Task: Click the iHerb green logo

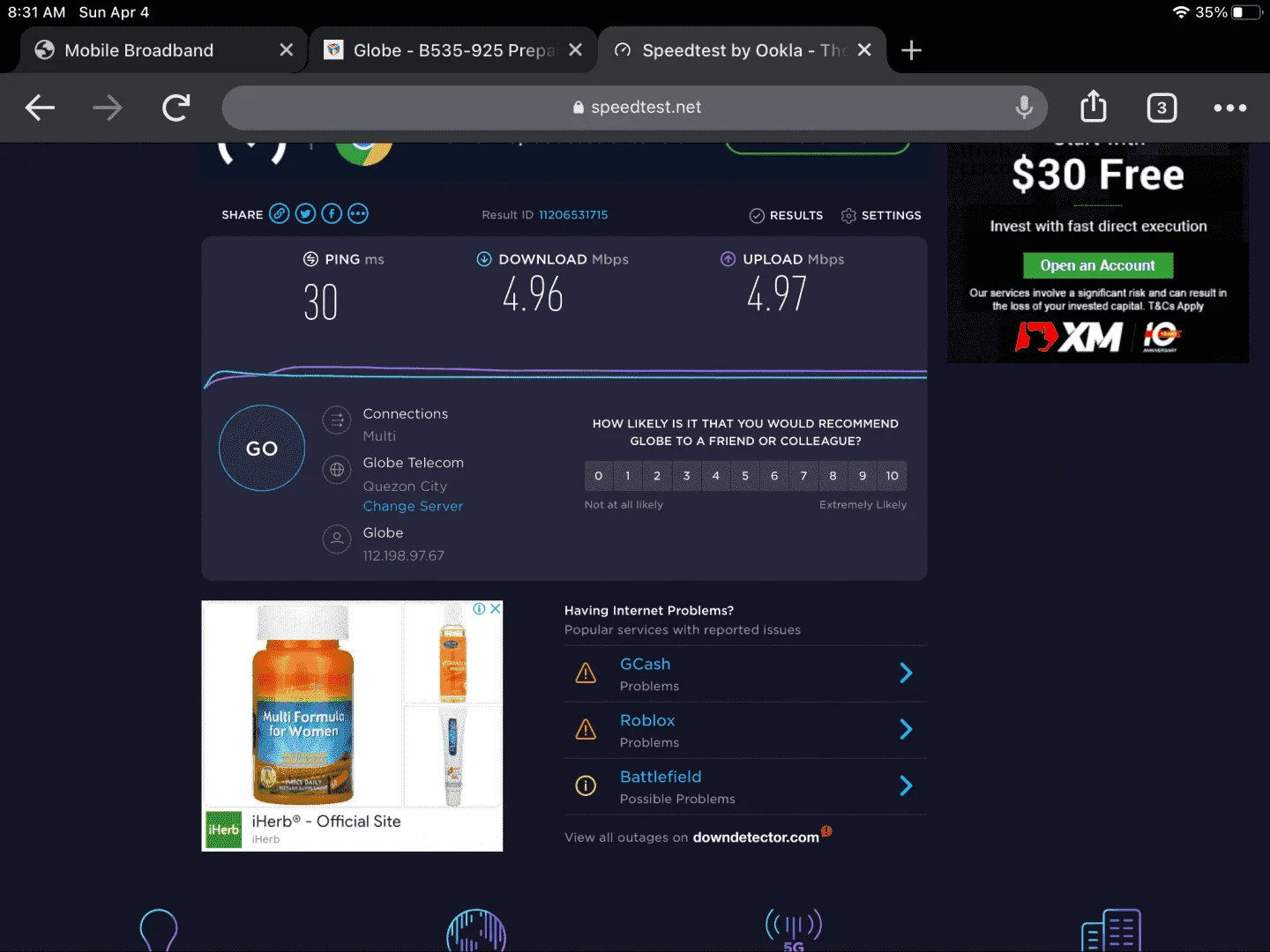Action: point(223,829)
